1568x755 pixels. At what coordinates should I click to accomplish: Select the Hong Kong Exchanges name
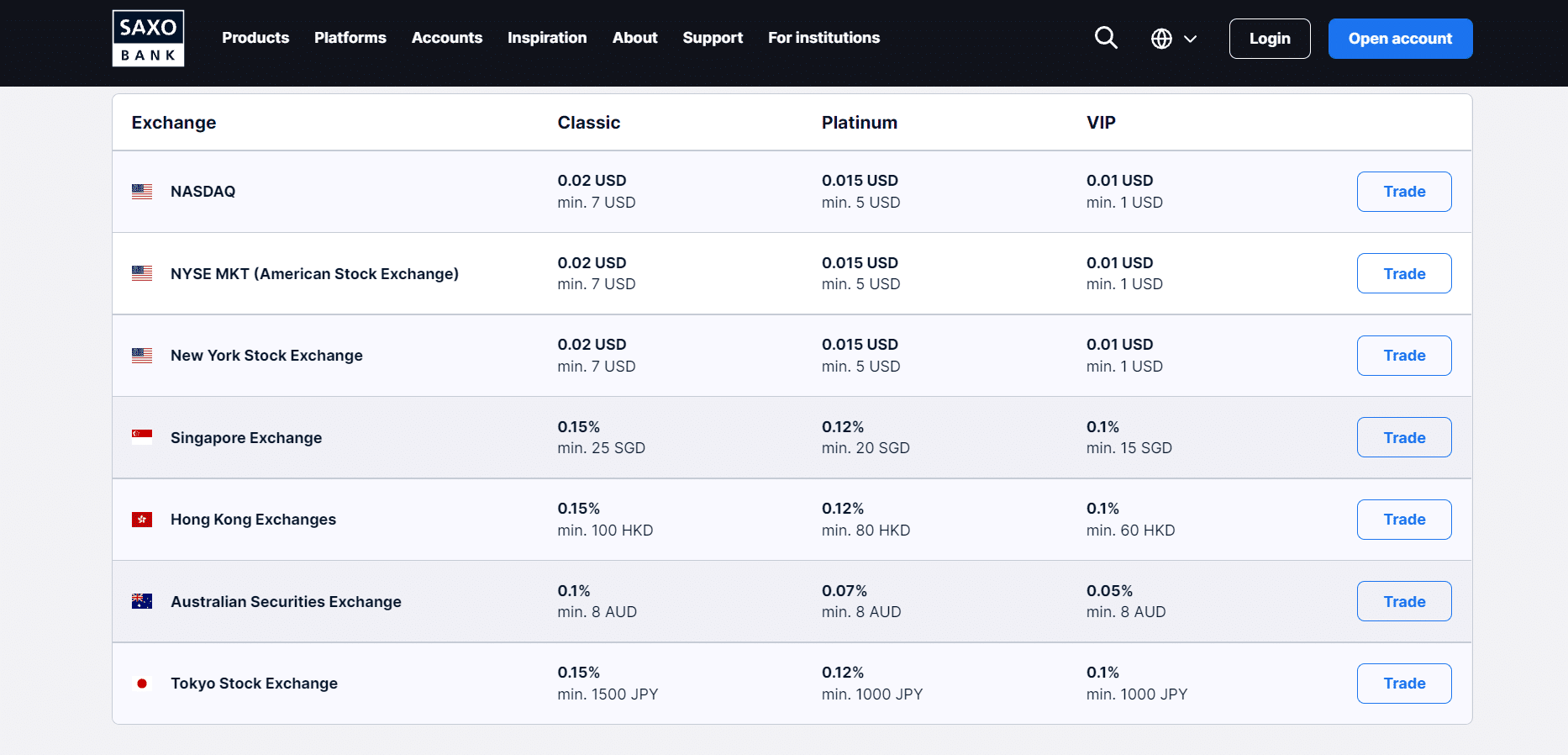coord(253,520)
